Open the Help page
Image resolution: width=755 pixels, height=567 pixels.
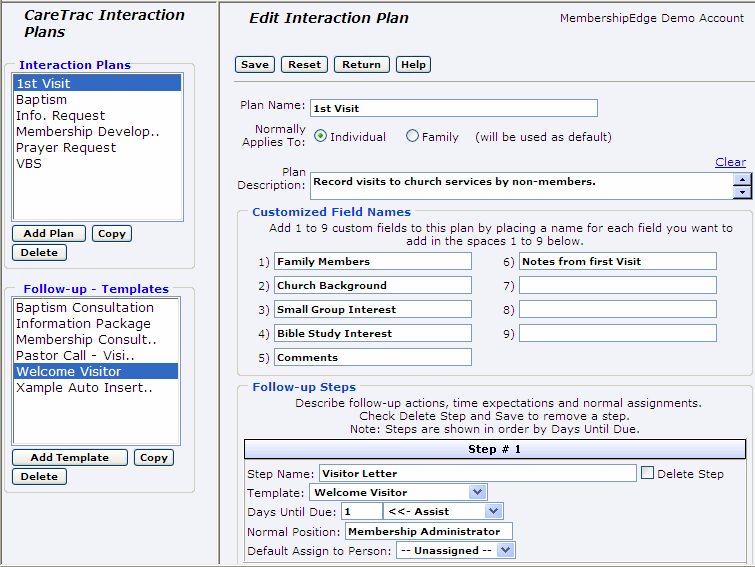[x=412, y=65]
